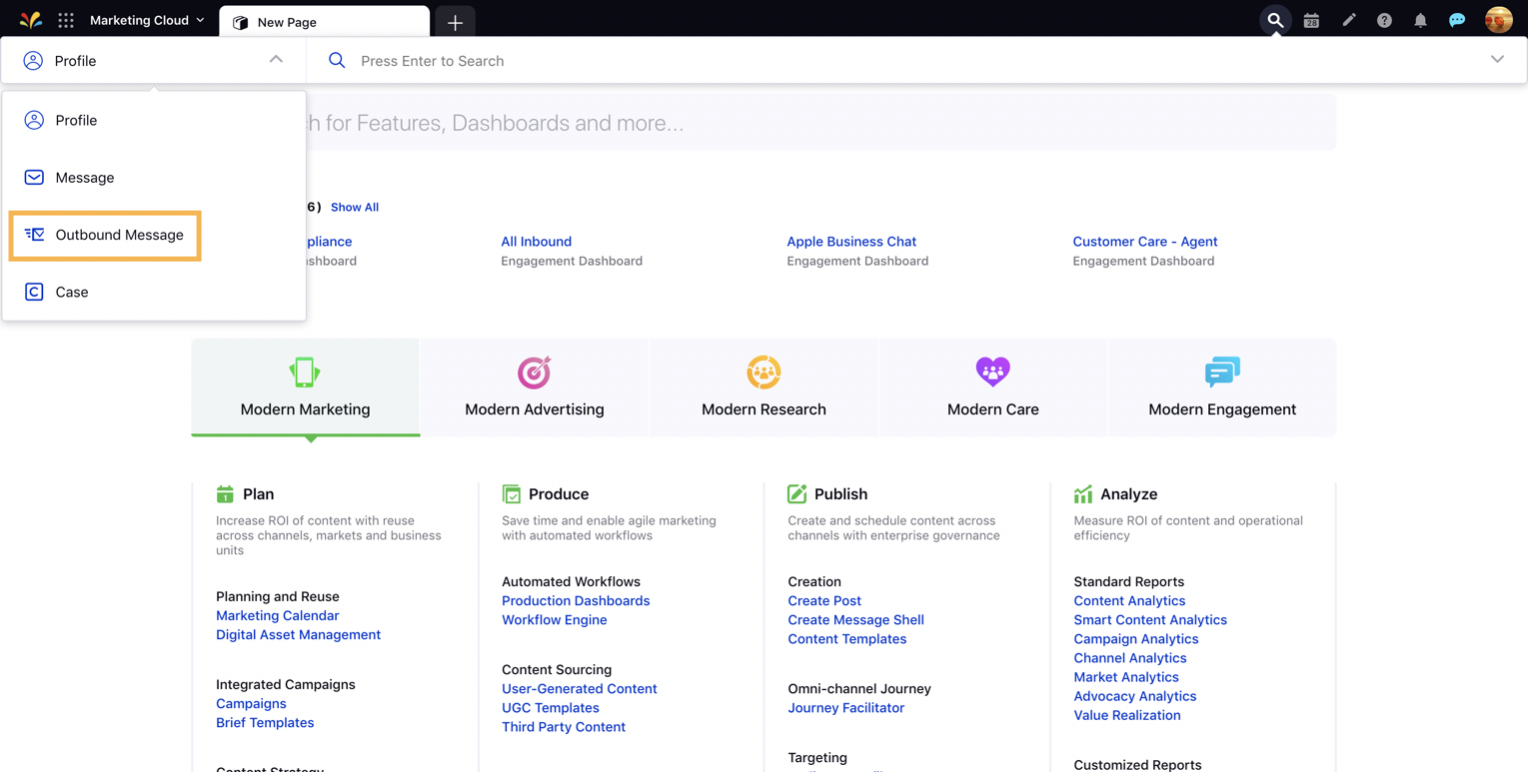
Task: Click the pencil compose icon
Action: 1349,20
